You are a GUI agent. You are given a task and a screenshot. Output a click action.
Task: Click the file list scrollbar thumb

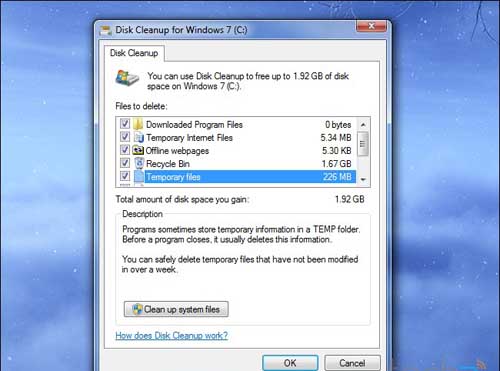tap(363, 144)
